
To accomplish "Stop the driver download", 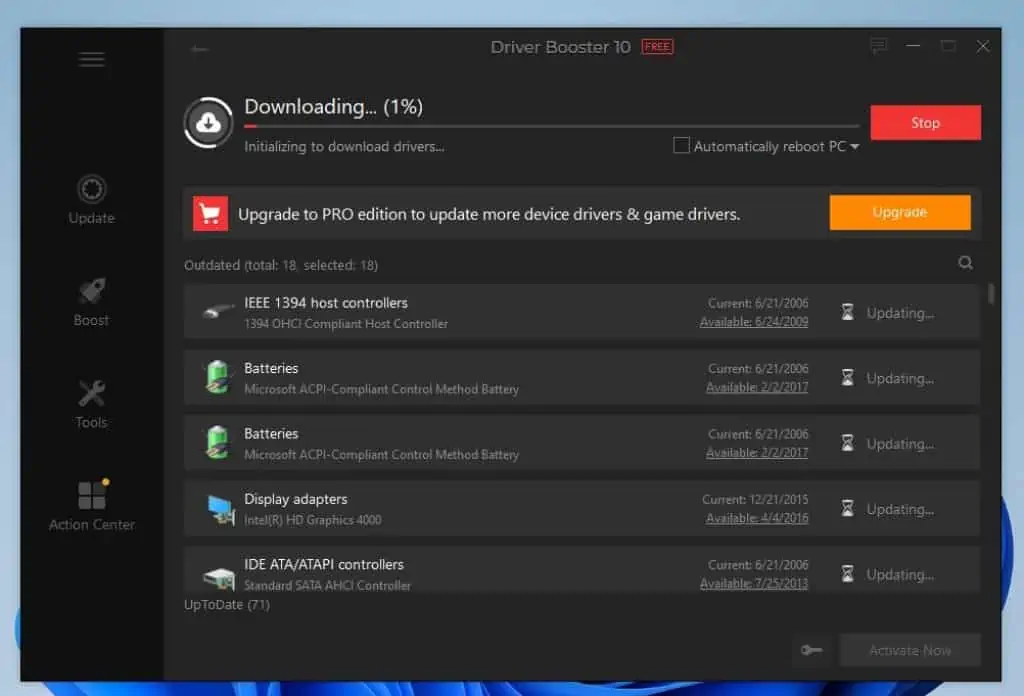I will pos(925,123).
